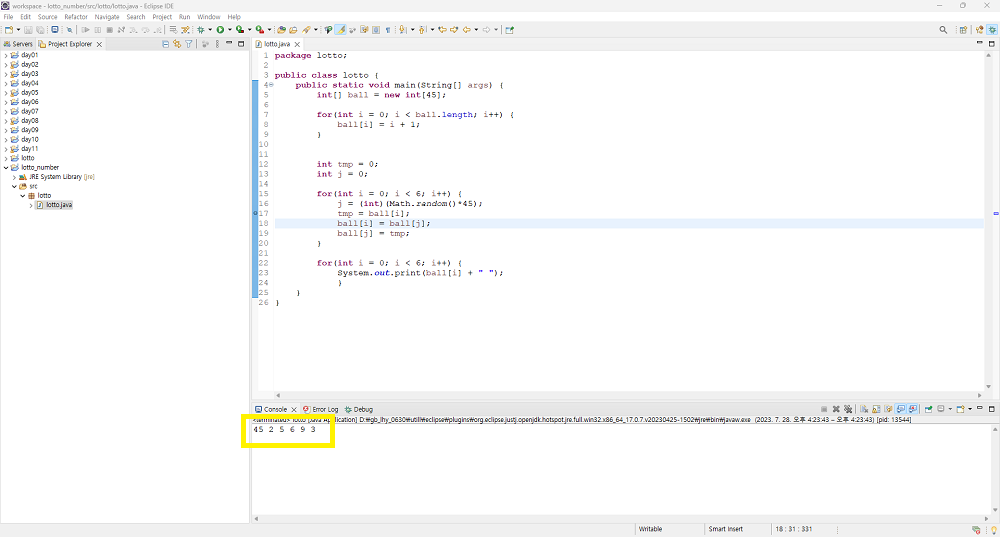
Task: Click the View Menu dots in Project Explorer
Action: [x=217, y=44]
